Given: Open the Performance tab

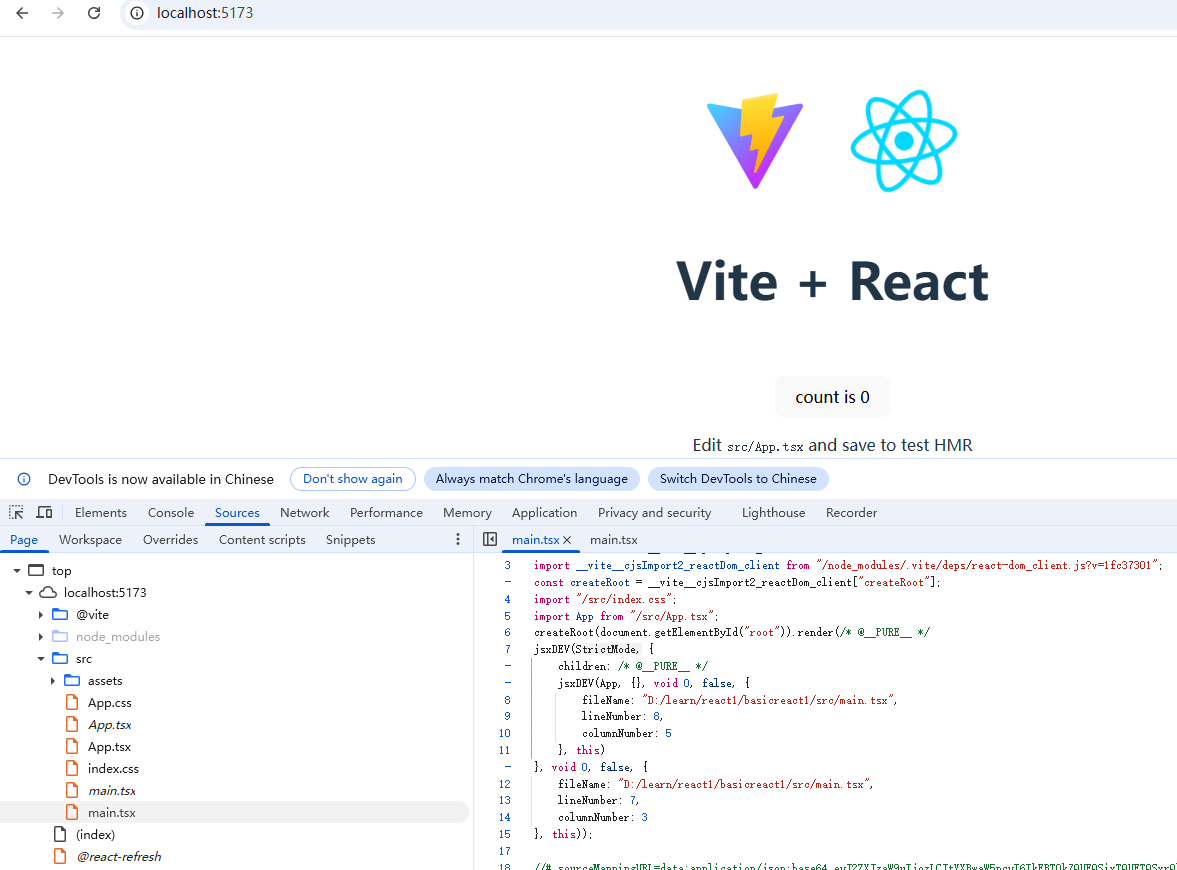Looking at the screenshot, I should coord(386,513).
